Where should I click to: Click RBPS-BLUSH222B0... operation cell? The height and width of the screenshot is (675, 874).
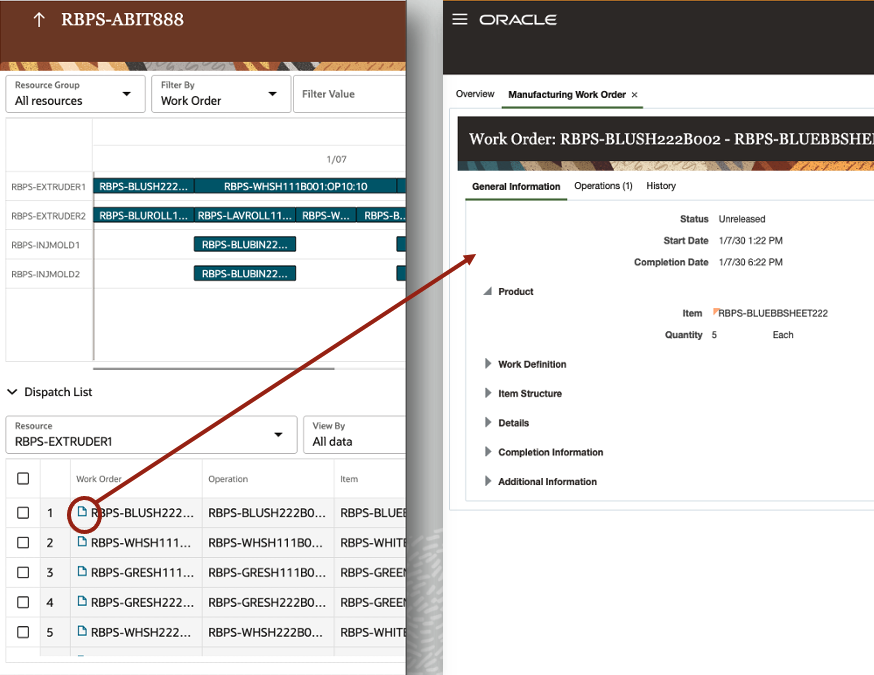pos(266,513)
